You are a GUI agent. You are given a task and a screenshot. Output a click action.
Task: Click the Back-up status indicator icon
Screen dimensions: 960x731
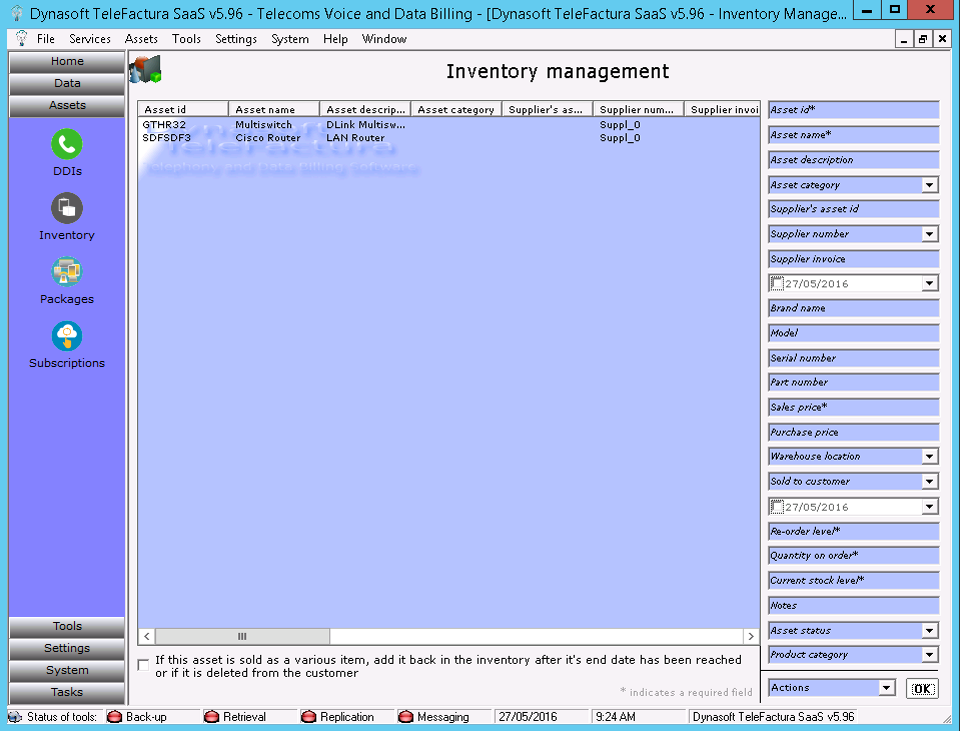coord(114,717)
